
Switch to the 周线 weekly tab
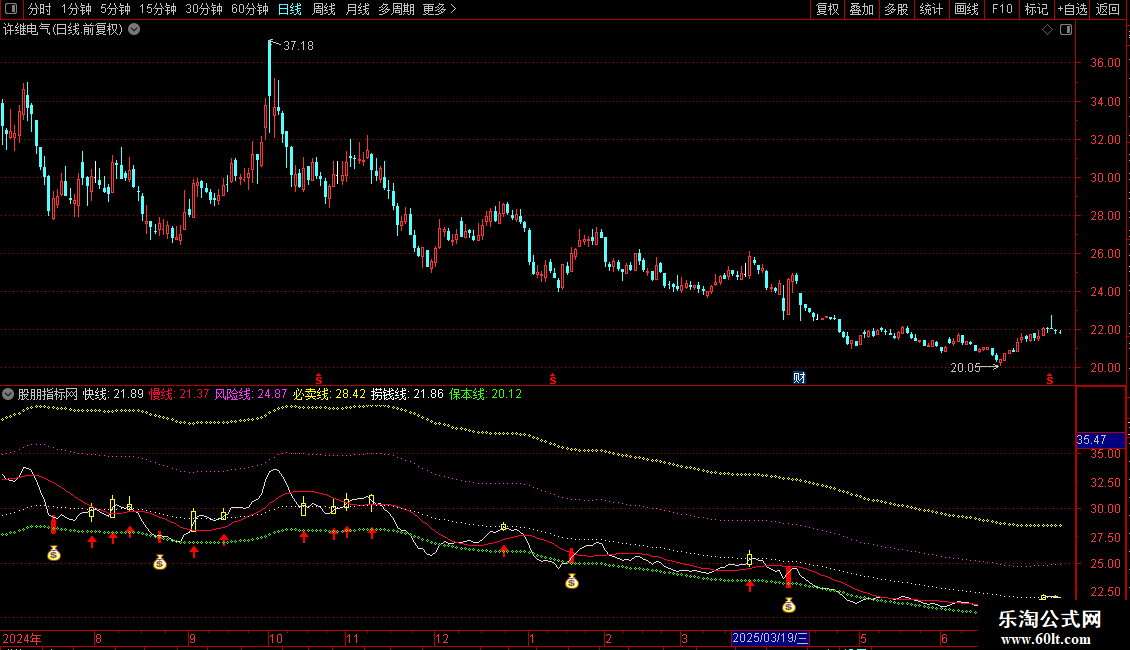coord(324,10)
